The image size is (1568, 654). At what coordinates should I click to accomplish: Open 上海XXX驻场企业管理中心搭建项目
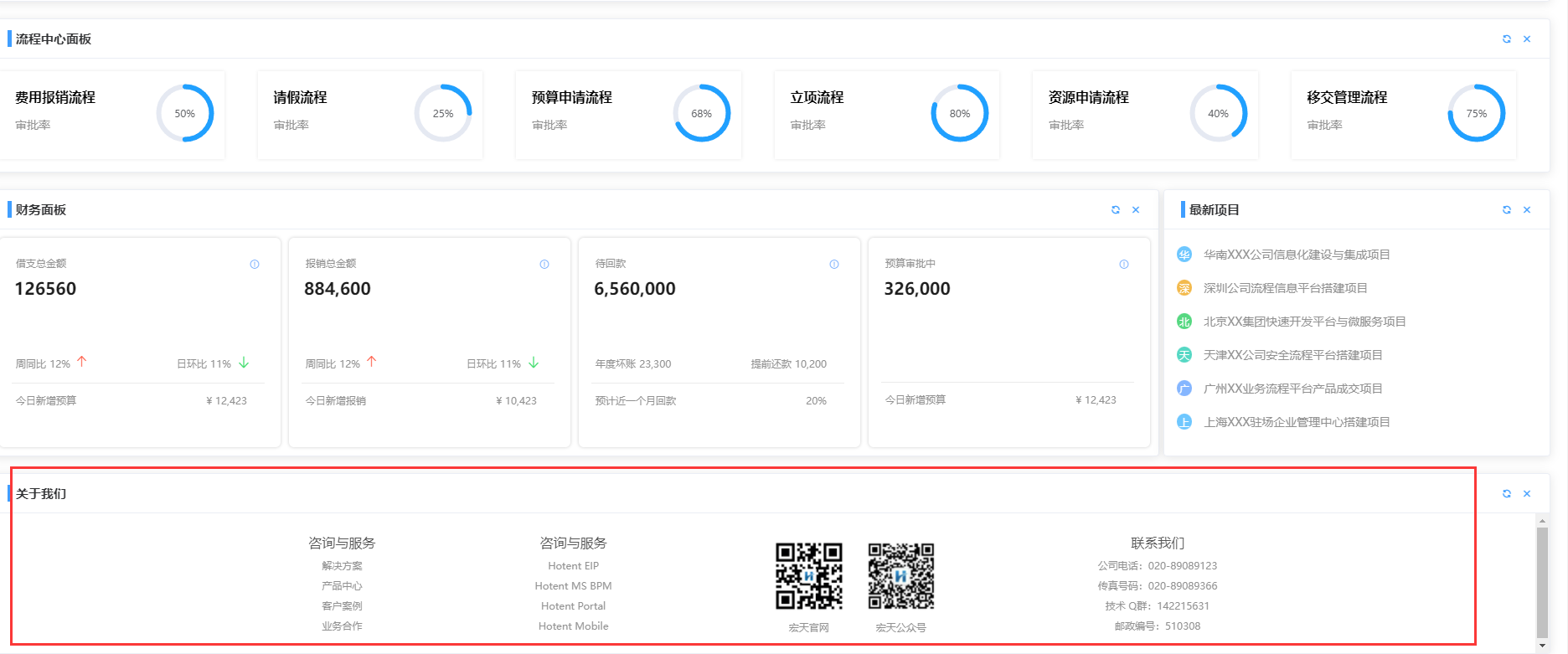click(1297, 422)
